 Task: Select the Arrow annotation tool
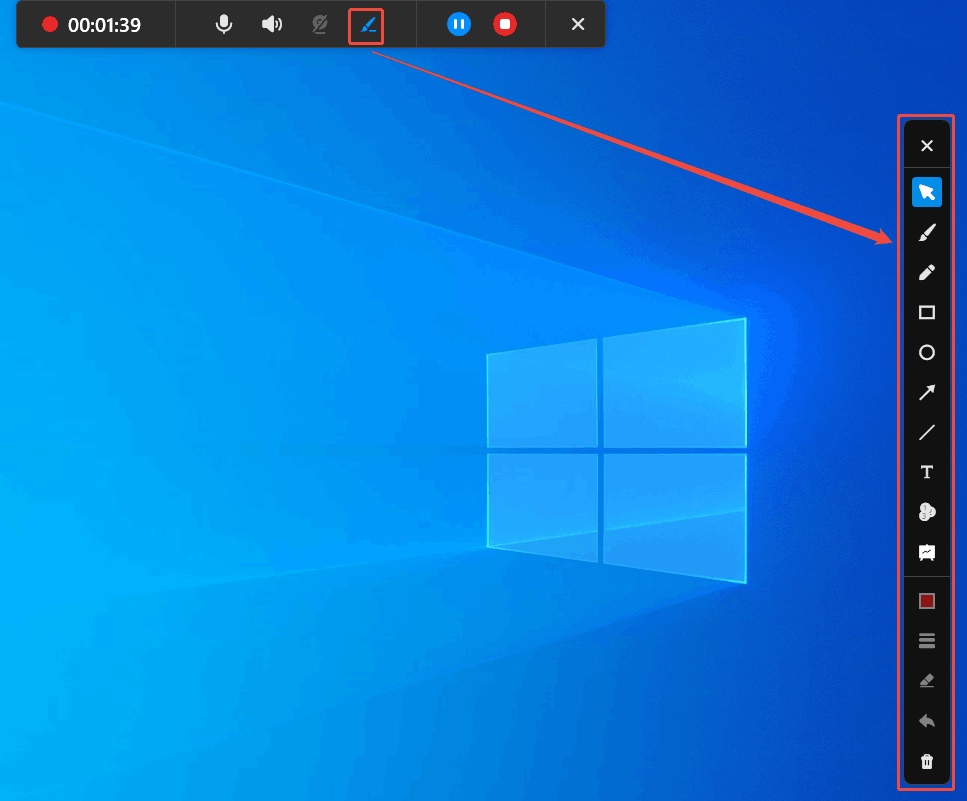point(926,392)
